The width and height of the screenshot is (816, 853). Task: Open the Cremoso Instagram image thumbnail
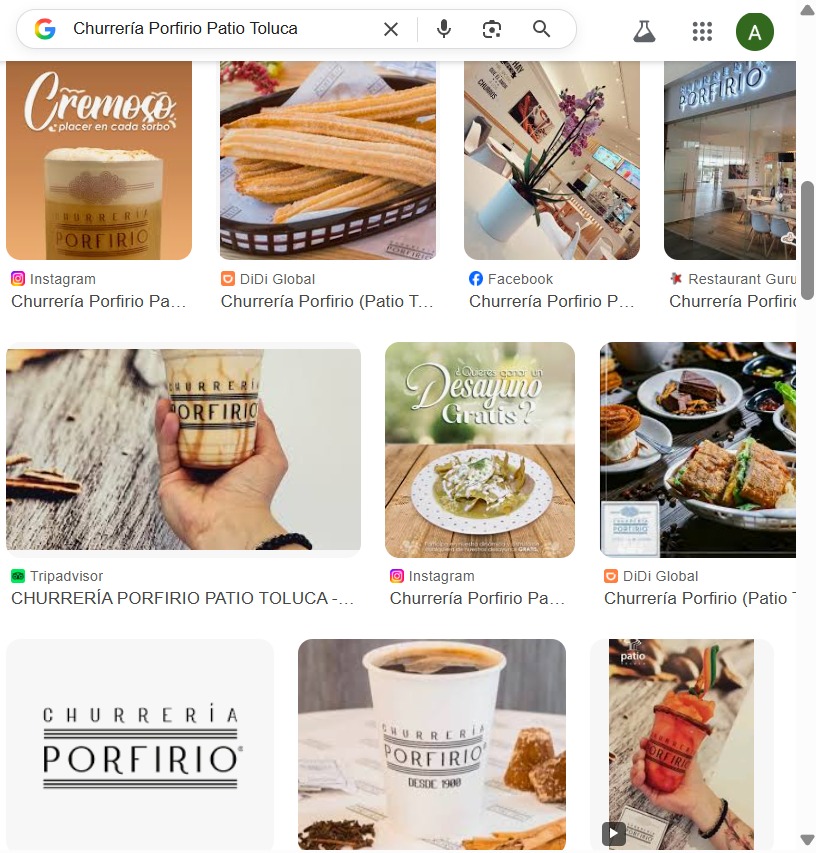[99, 160]
